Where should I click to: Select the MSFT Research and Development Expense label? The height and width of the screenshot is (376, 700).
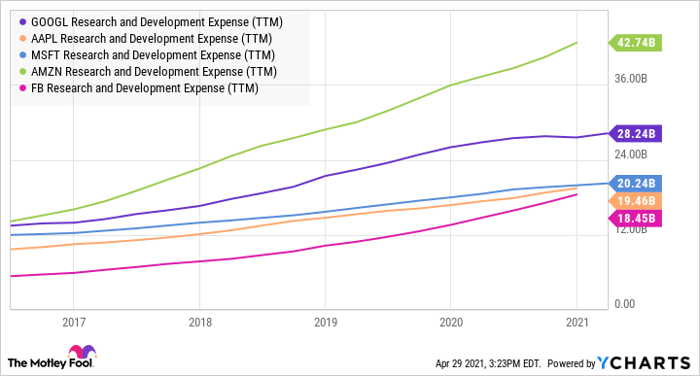tap(153, 55)
